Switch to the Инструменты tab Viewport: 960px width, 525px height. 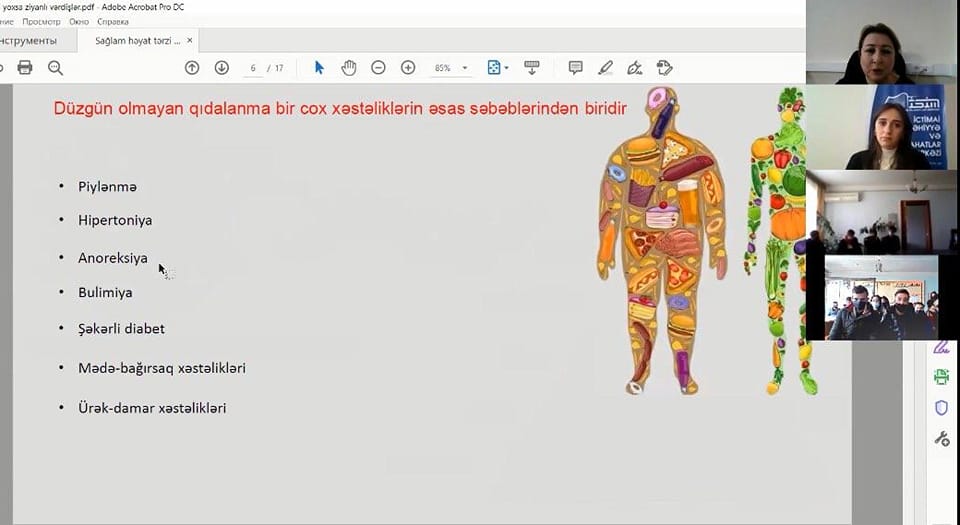point(28,41)
